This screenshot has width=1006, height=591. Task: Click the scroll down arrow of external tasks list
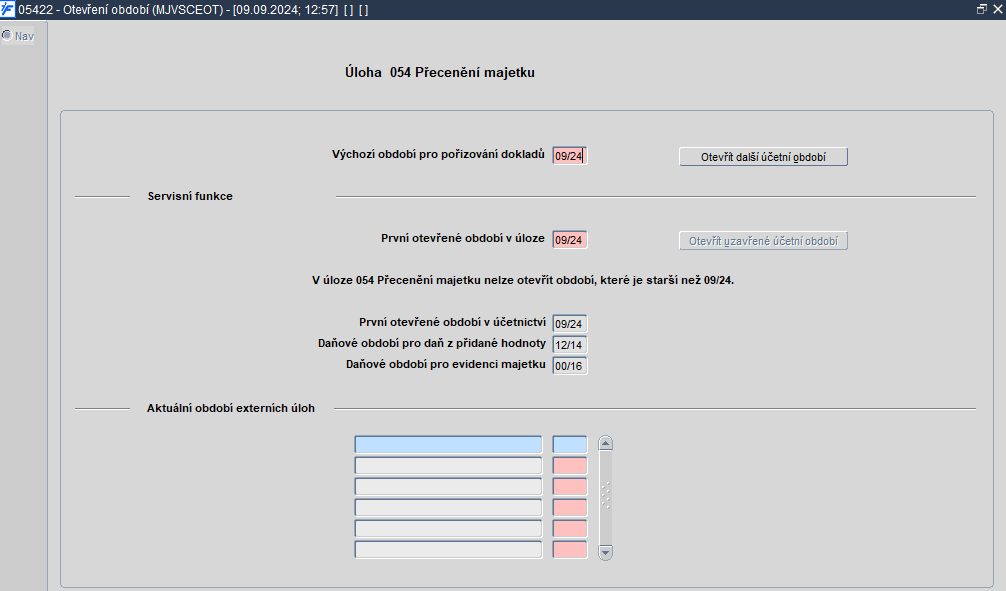(605, 552)
